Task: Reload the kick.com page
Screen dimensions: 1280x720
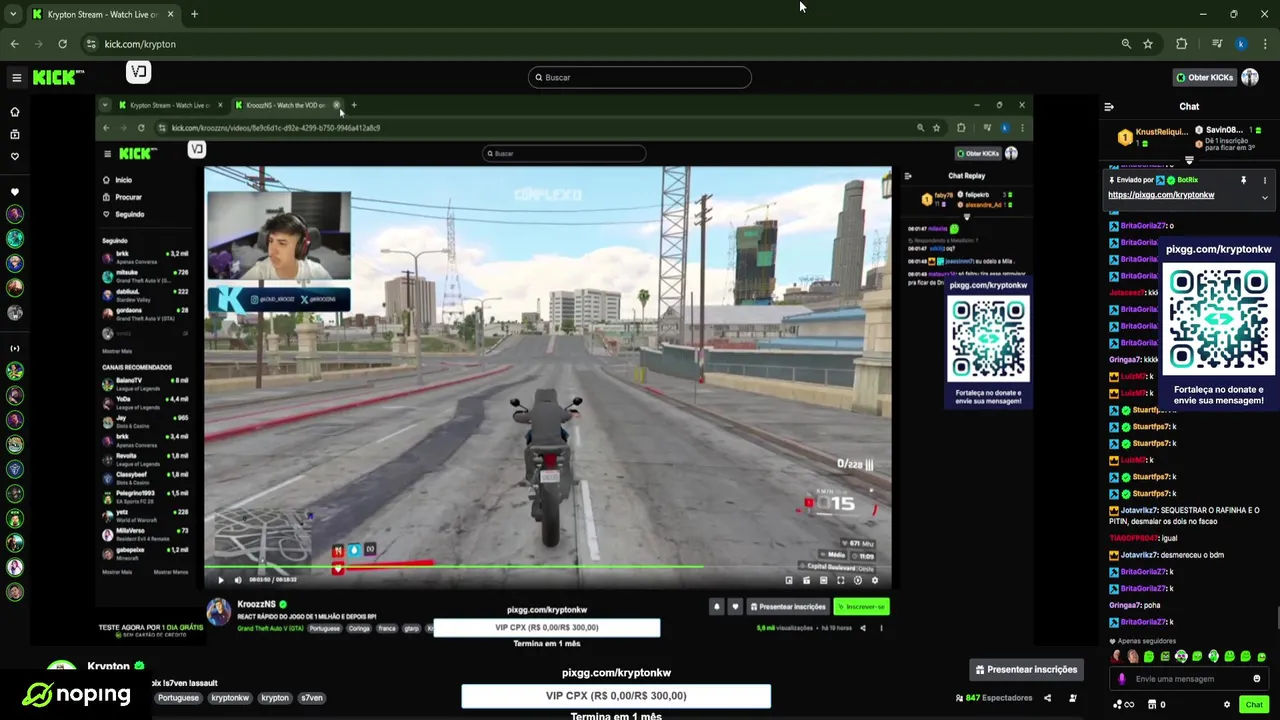Action: (62, 44)
